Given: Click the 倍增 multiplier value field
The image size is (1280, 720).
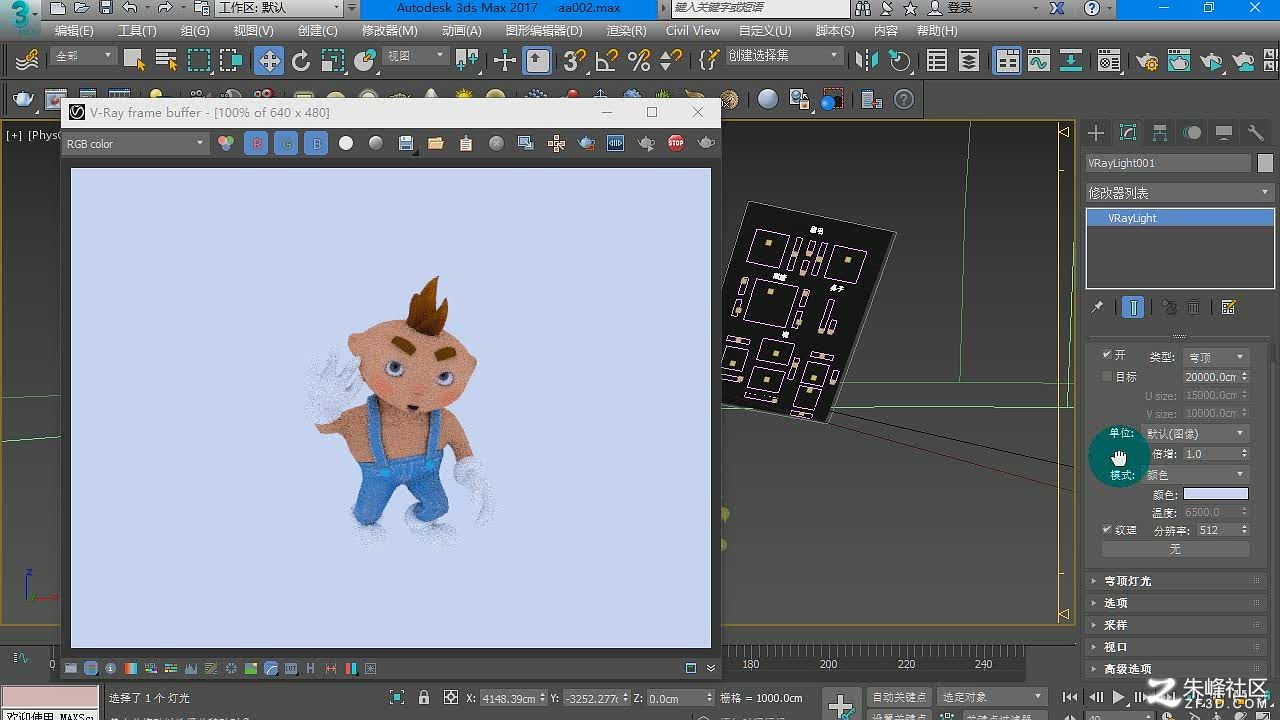Looking at the screenshot, I should (x=1210, y=454).
